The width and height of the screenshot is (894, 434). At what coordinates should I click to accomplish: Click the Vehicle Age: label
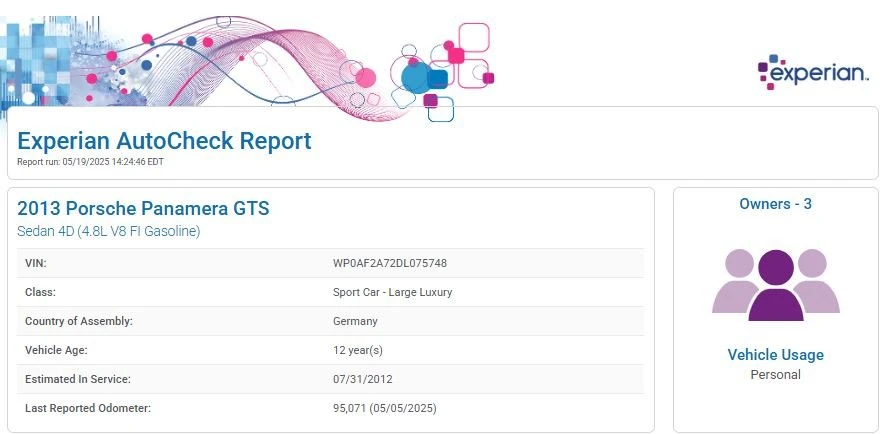(x=56, y=350)
